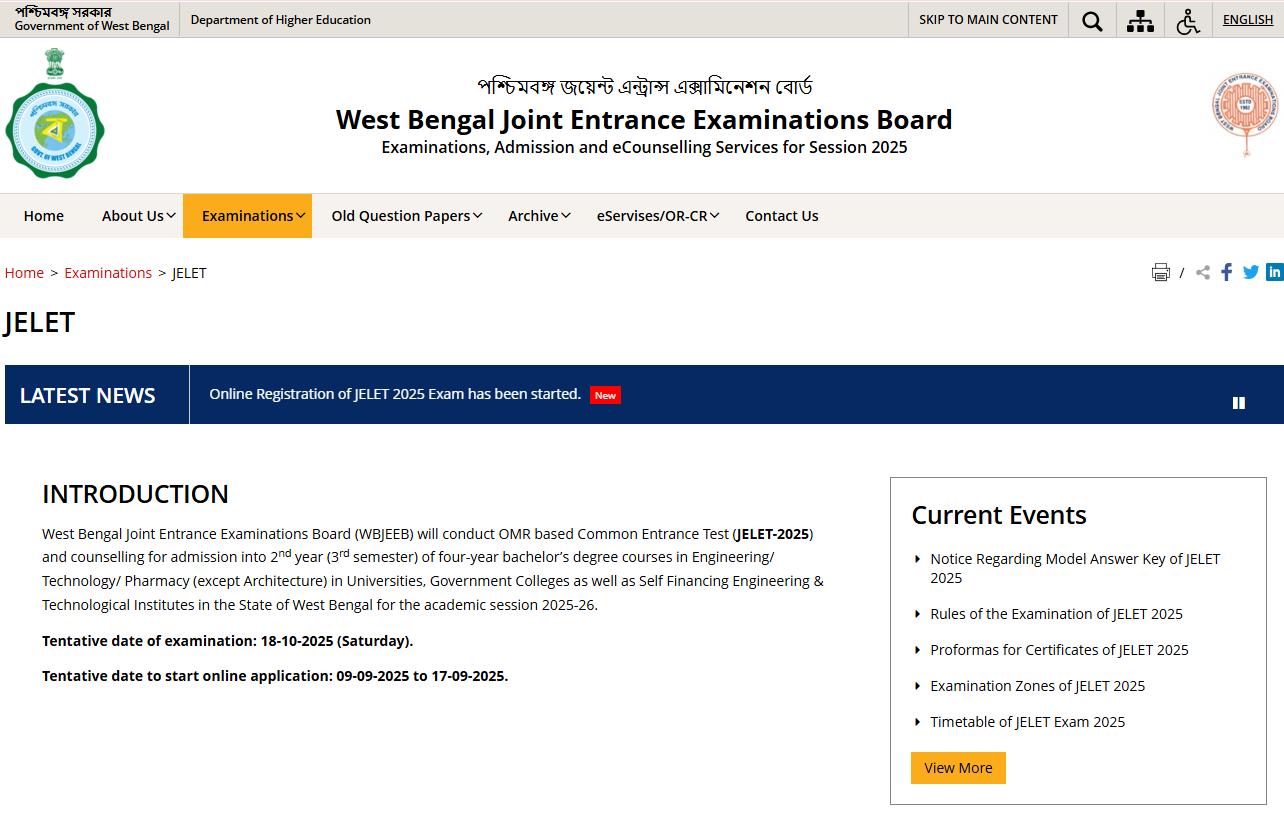This screenshot has width=1284, height=819.
Task: Pause the scrolling Latest News ticker
Action: (x=1239, y=402)
